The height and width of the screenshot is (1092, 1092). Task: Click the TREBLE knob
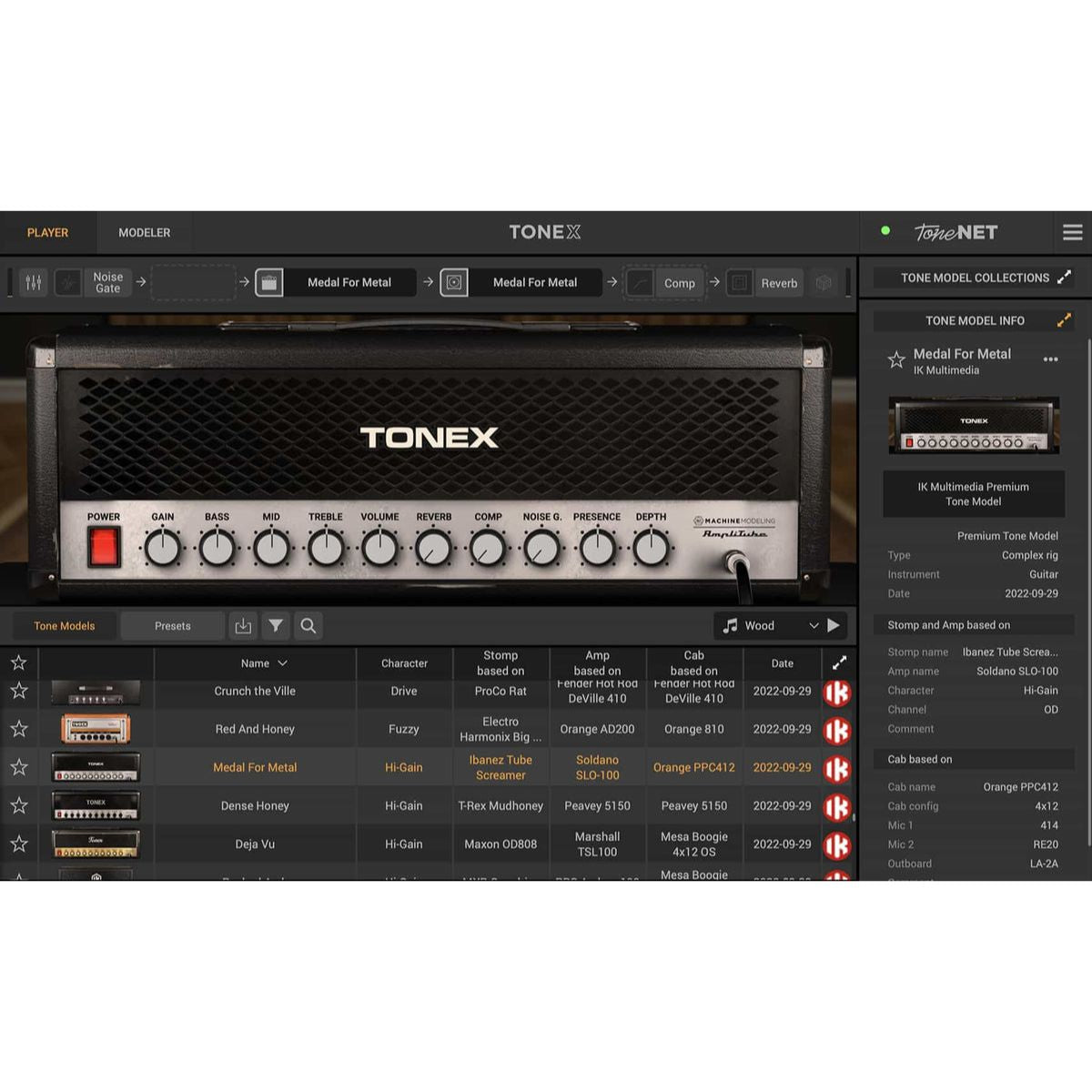[x=326, y=549]
